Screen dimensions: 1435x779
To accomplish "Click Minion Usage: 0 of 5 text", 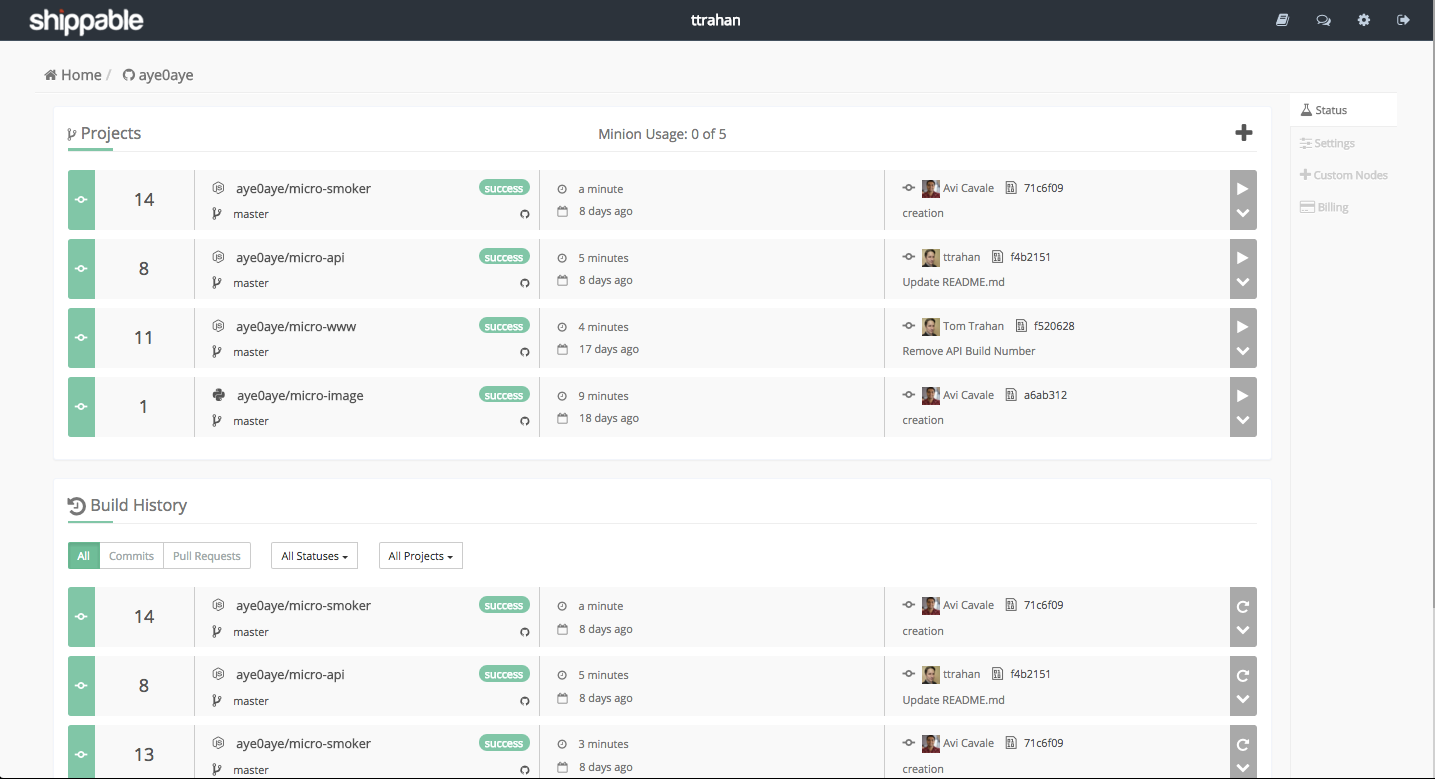I will [x=662, y=134].
